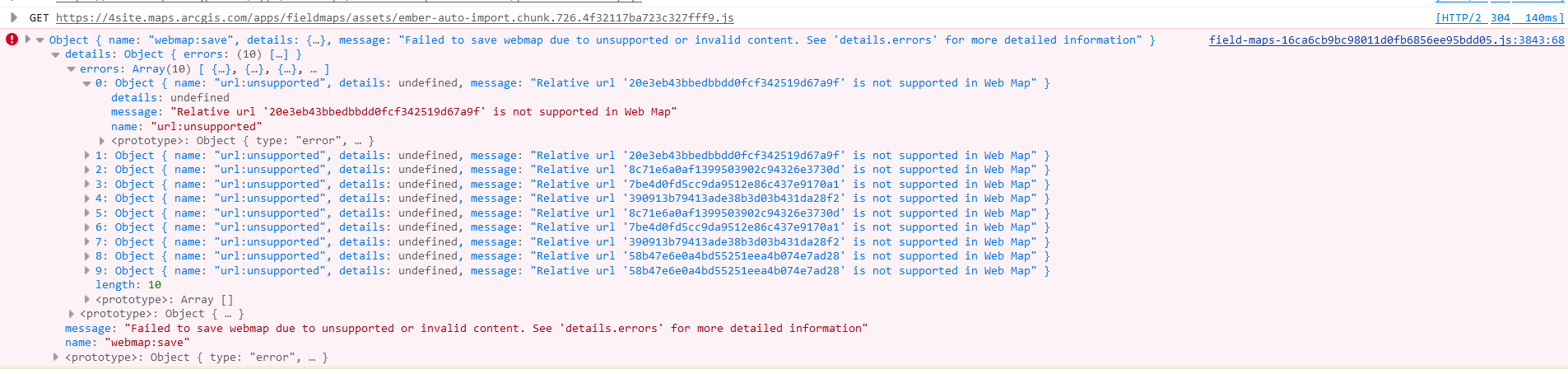Screen dimensions: 1568x374
Task: Expand error item 1 Object
Action: tap(86, 156)
